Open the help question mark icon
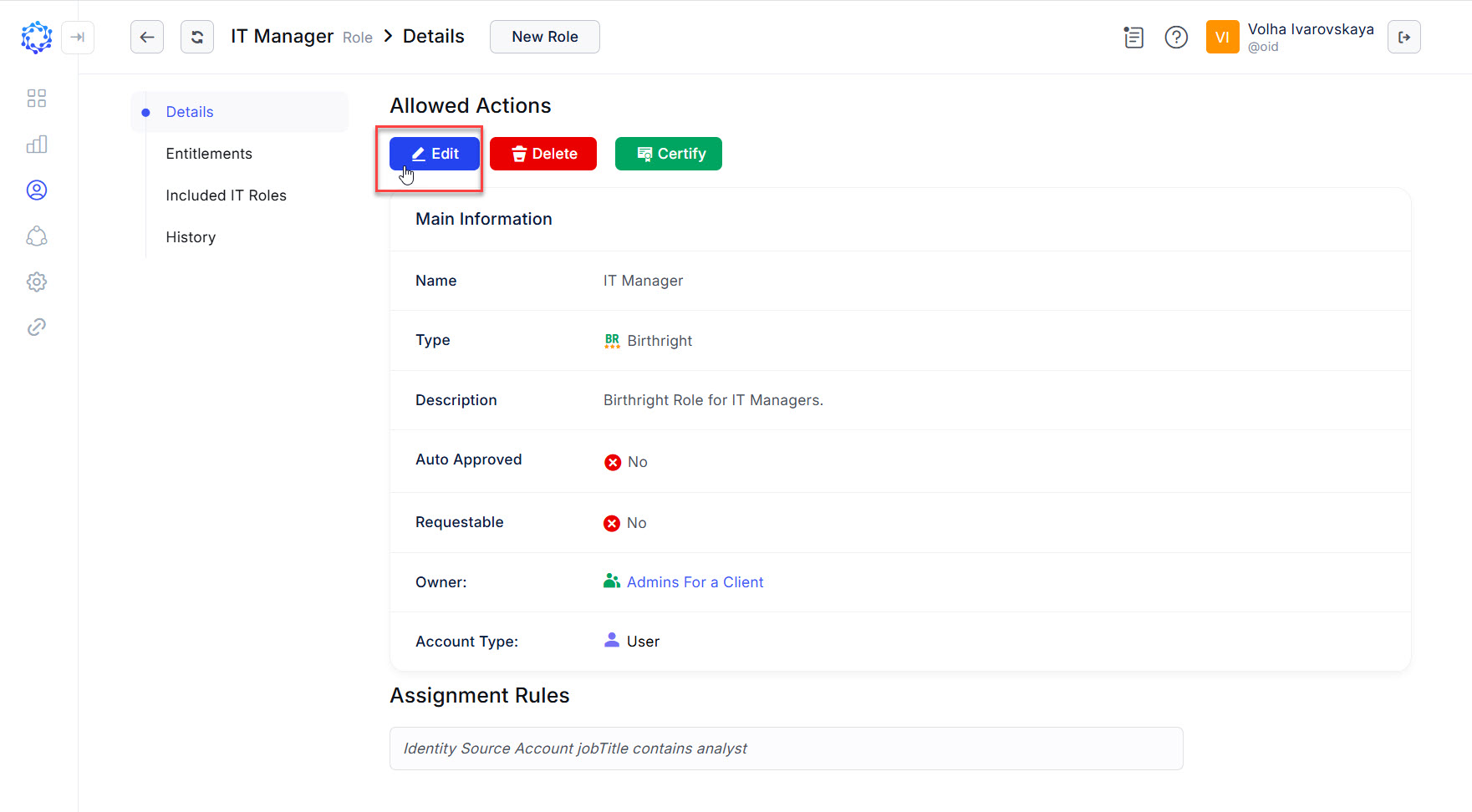Viewport: 1472px width, 812px height. point(1176,37)
